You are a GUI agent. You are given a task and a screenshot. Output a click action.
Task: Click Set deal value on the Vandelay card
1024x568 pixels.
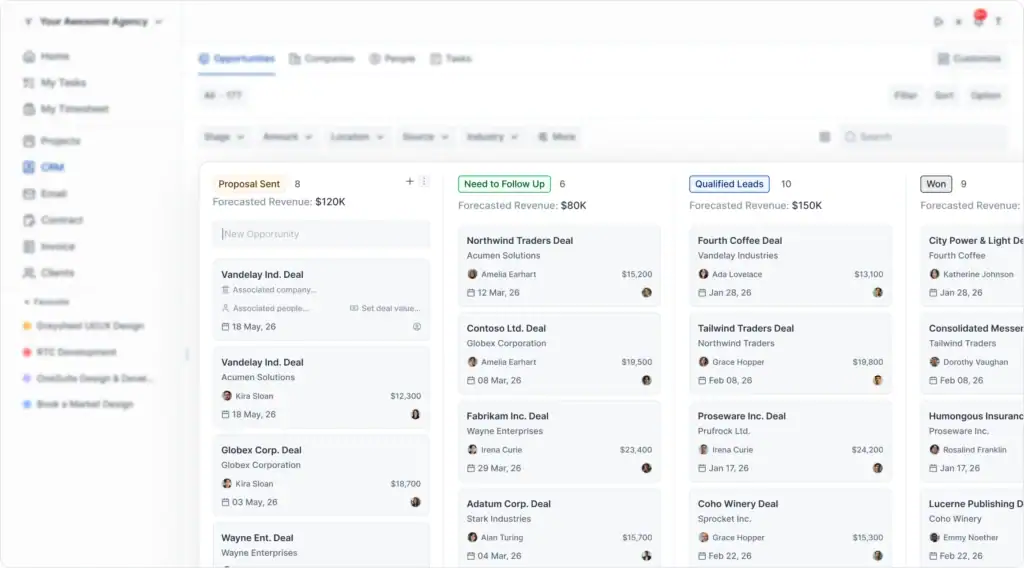pos(385,308)
